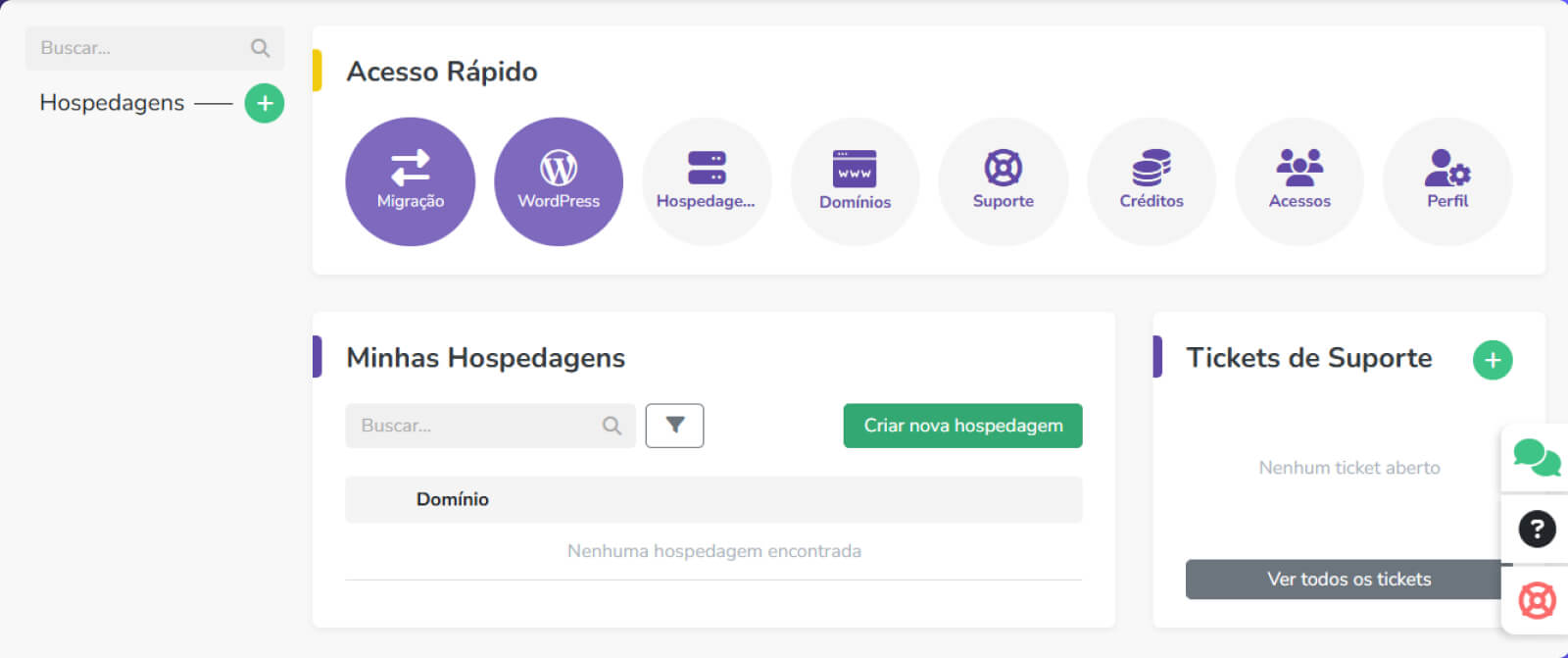Open the red lifebuoy support widget
Screen dimensions: 1568x658
[1537, 600]
